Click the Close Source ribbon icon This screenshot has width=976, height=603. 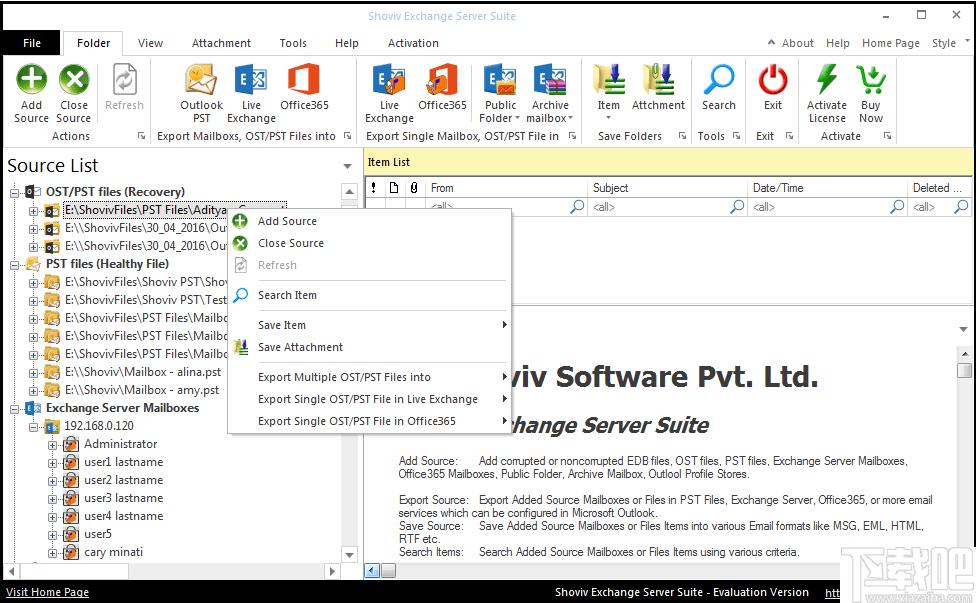pos(74,80)
